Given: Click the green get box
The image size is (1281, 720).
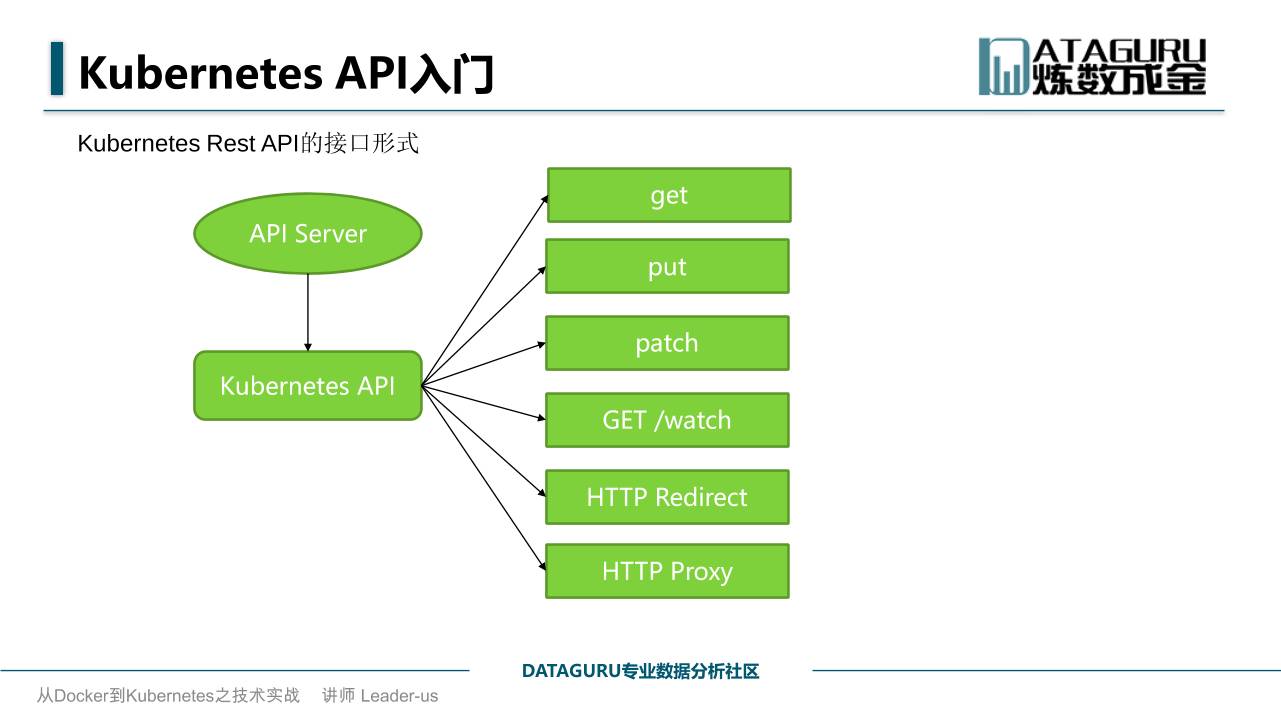Looking at the screenshot, I should [x=668, y=195].
